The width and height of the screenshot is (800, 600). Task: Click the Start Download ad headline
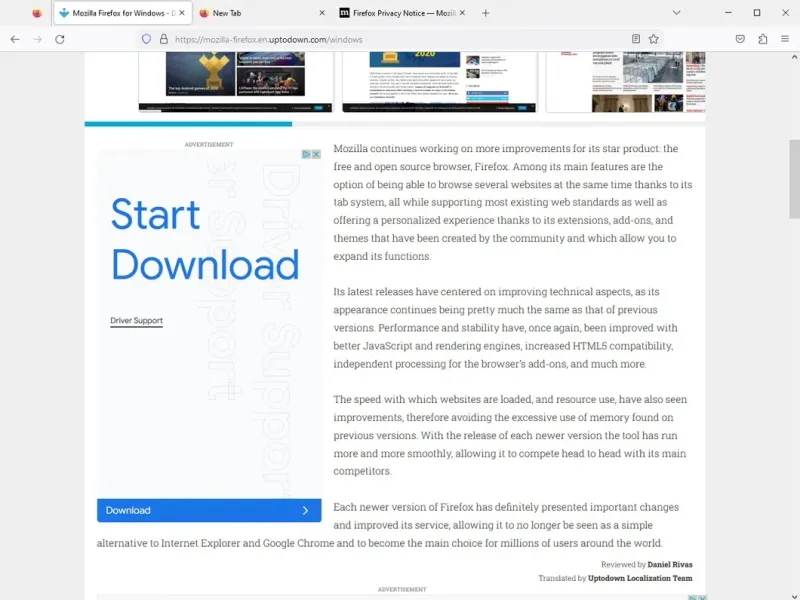point(205,239)
